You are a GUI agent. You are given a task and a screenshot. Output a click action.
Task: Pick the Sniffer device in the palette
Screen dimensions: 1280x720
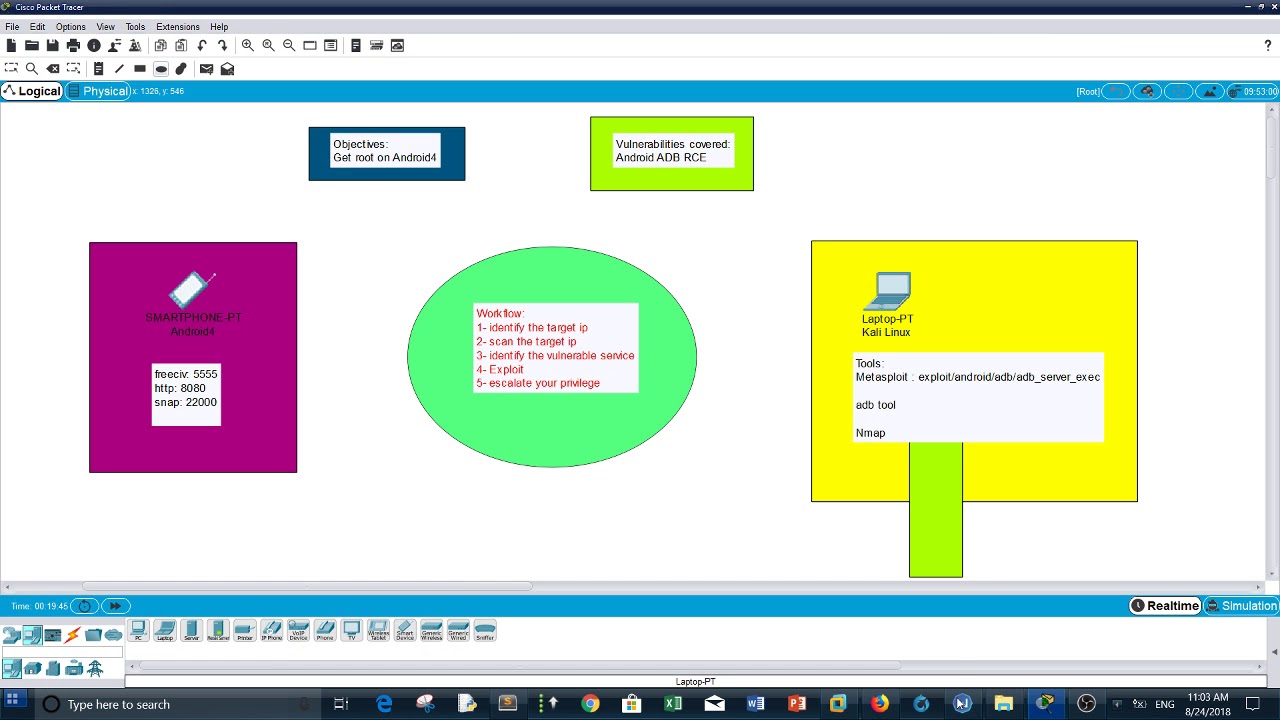click(485, 630)
